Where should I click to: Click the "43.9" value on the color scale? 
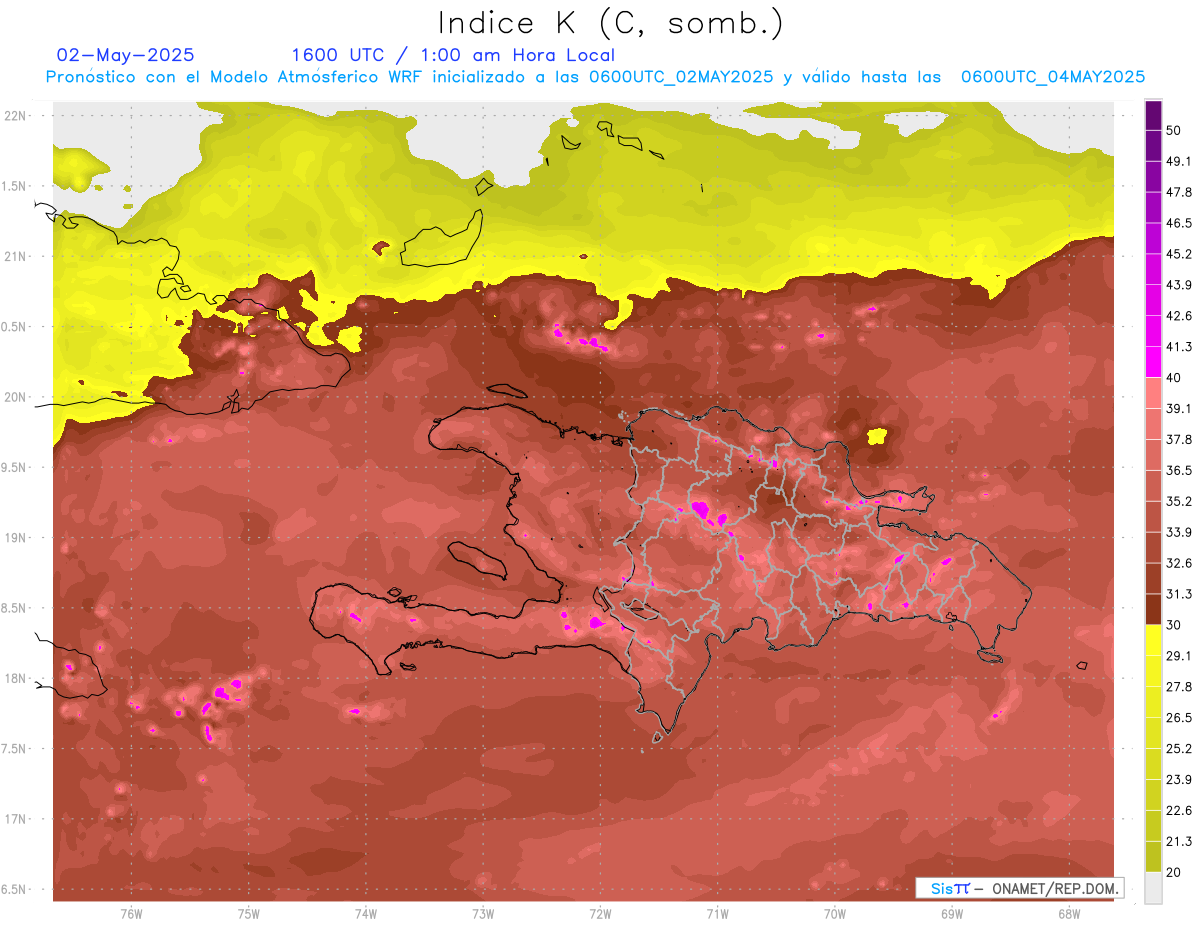pyautogui.click(x=1180, y=285)
